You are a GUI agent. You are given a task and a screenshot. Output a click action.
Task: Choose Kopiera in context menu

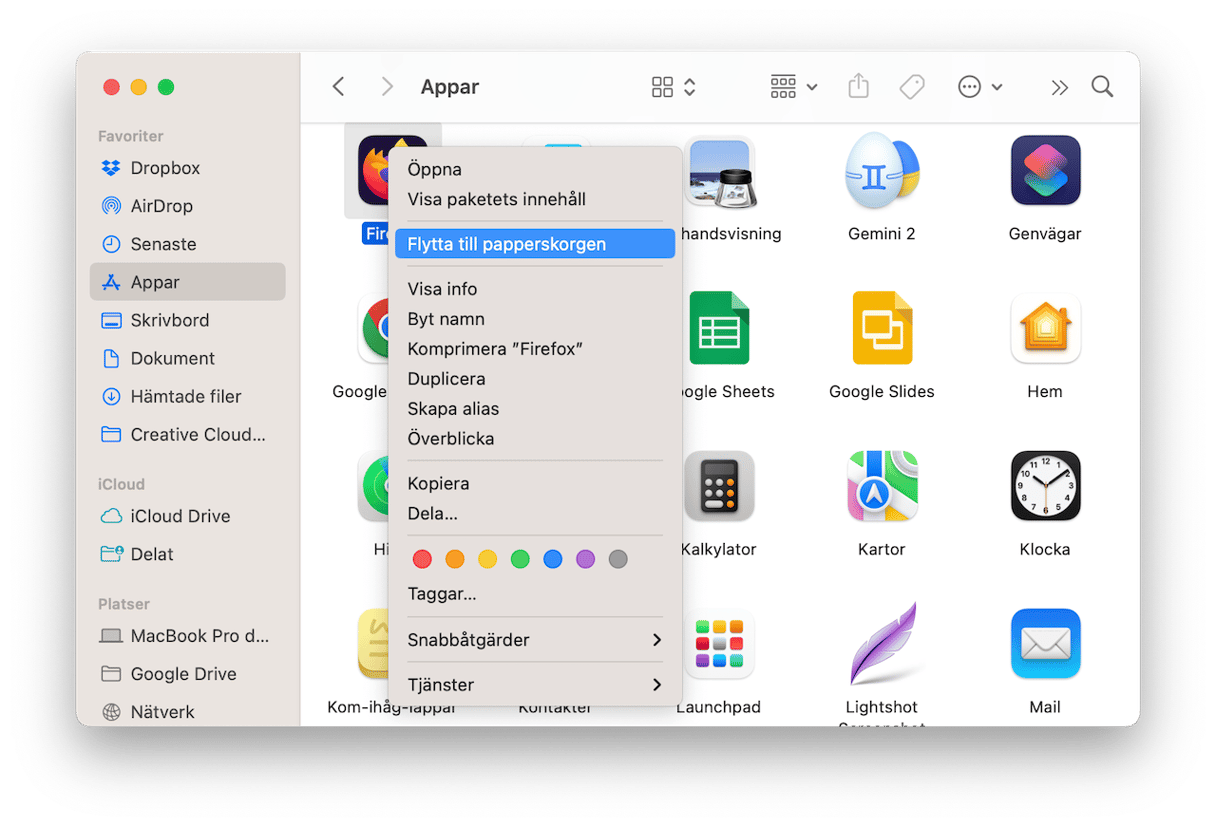(535, 483)
